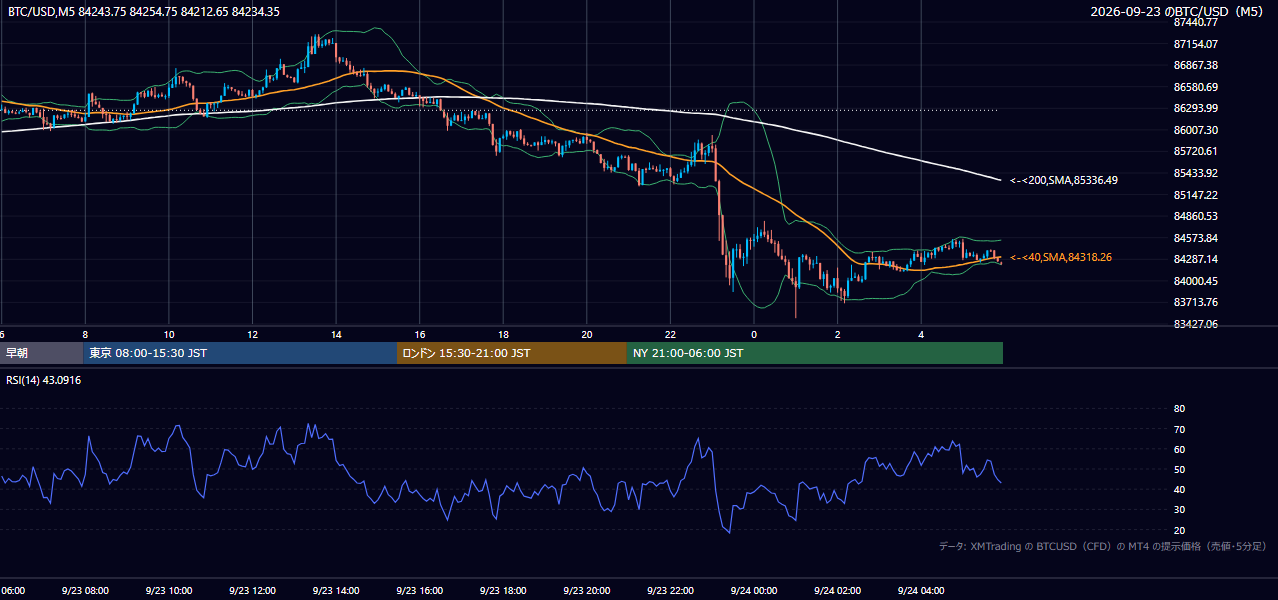Click RSI scale label 50
1278x600 pixels.
1179,469
